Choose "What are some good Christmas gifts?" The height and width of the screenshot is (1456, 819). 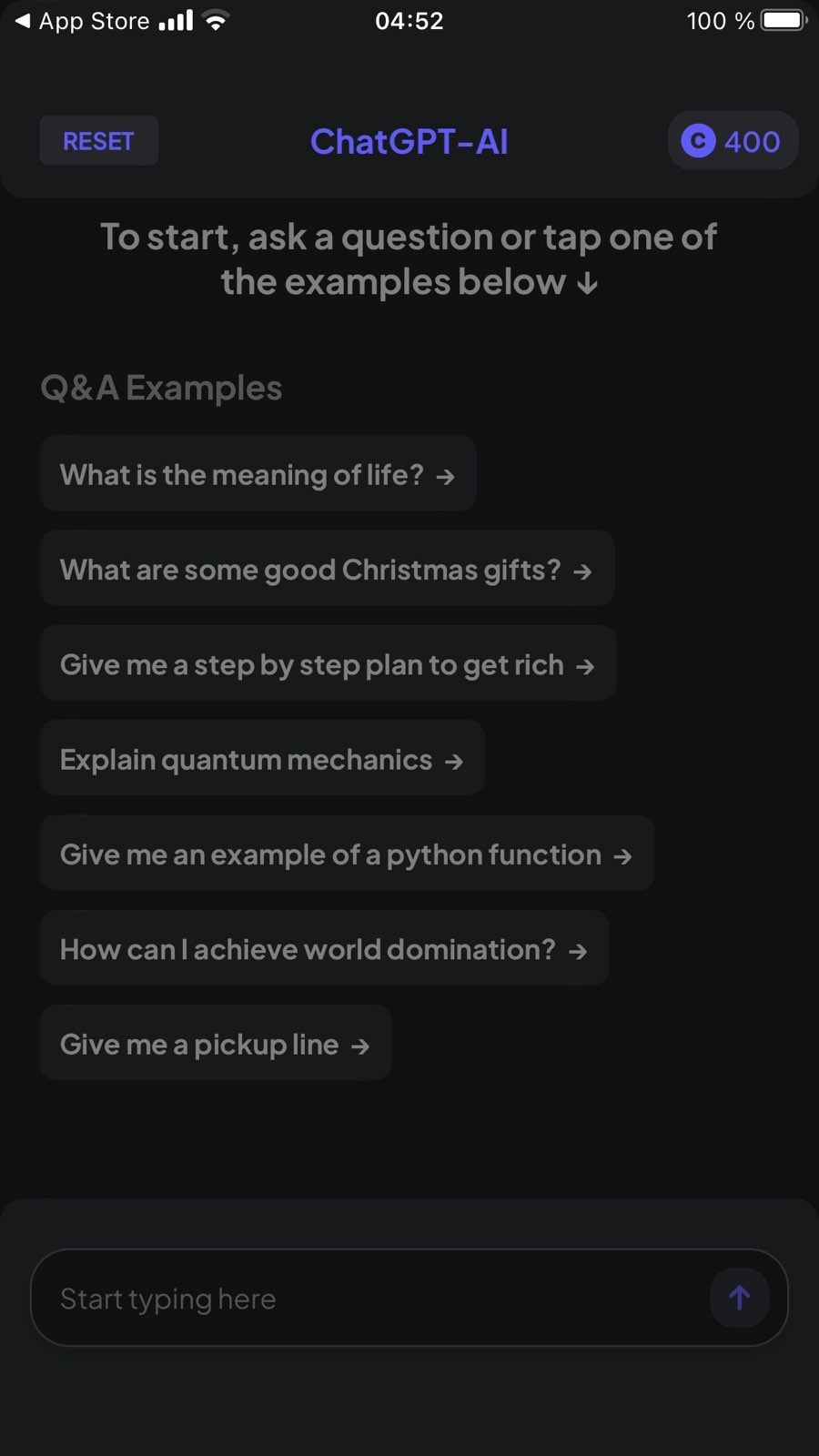point(309,570)
